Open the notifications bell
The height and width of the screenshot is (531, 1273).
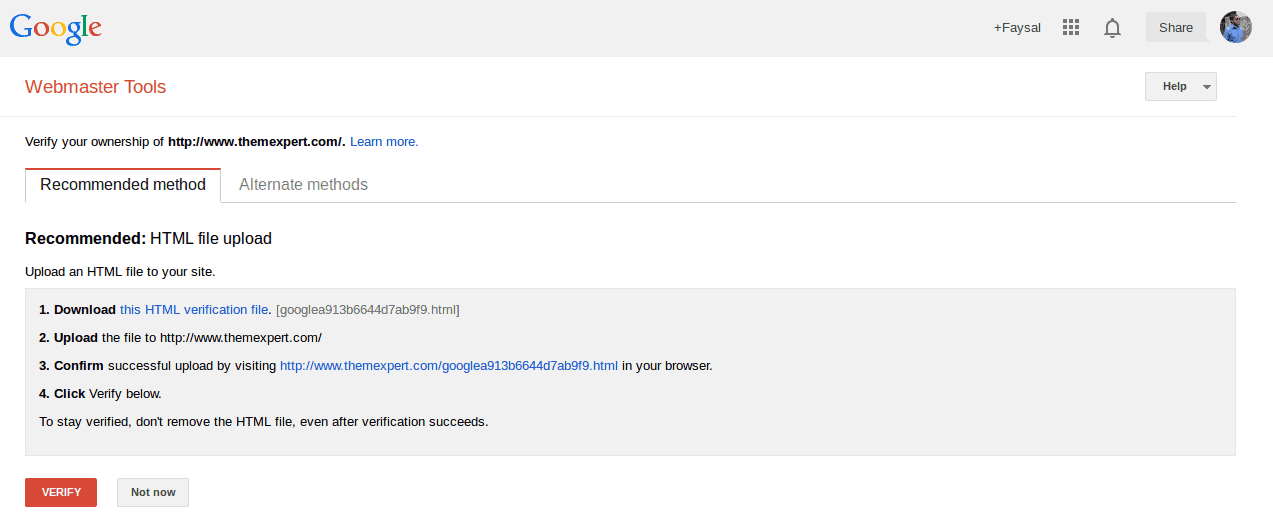pyautogui.click(x=1112, y=28)
